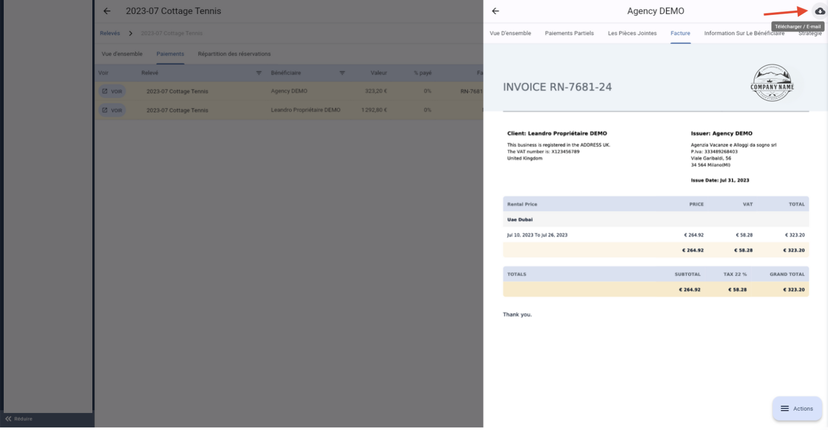Click the company logo on the invoice
Screen dimensions: 828x430
772,83
